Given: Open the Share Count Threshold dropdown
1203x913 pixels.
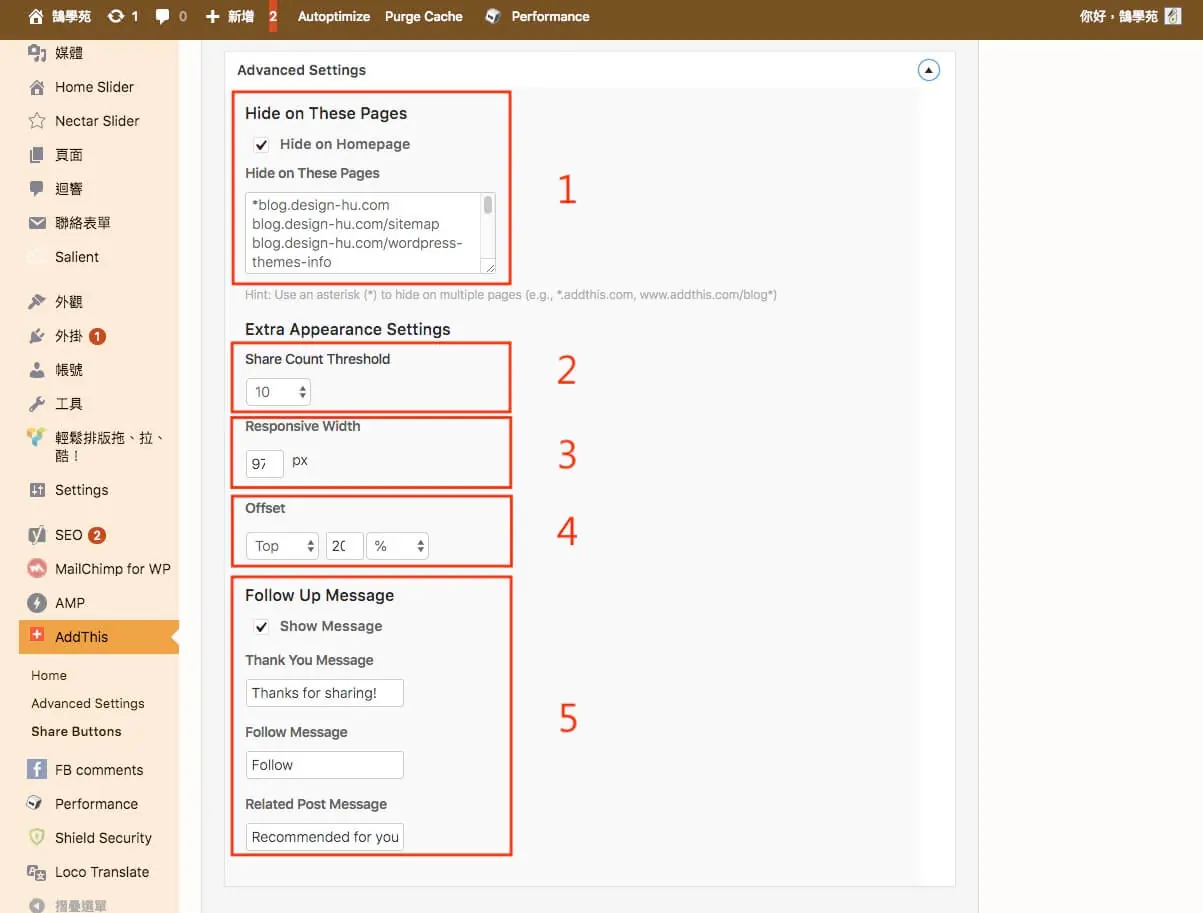Looking at the screenshot, I should click(278, 392).
